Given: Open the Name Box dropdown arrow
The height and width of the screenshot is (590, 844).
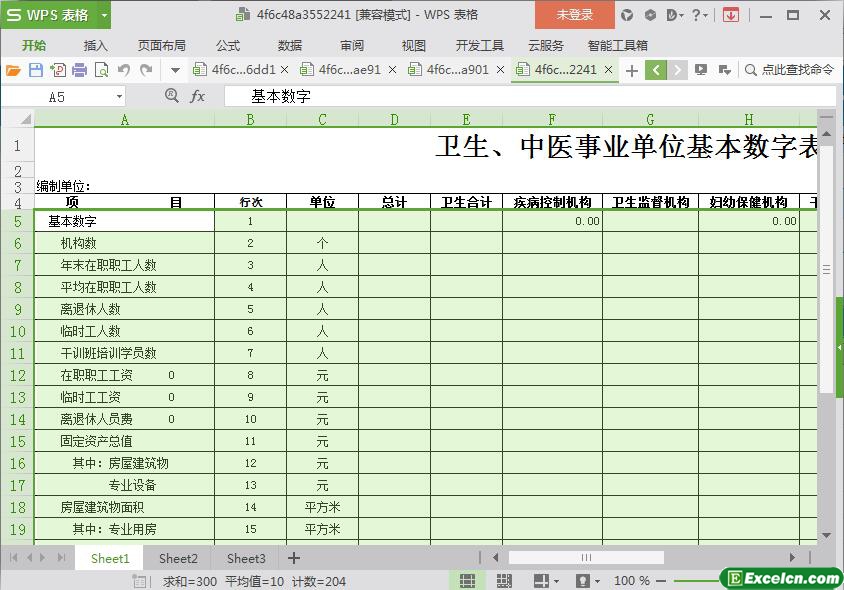Looking at the screenshot, I should tap(120, 97).
